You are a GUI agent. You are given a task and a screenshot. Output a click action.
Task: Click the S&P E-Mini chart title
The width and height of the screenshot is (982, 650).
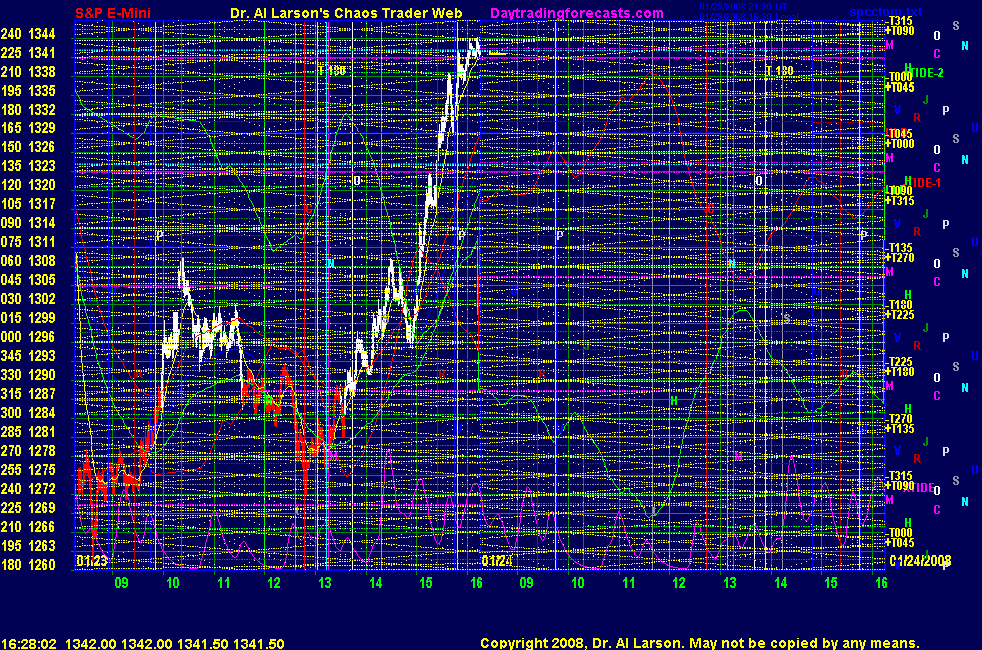113,13
